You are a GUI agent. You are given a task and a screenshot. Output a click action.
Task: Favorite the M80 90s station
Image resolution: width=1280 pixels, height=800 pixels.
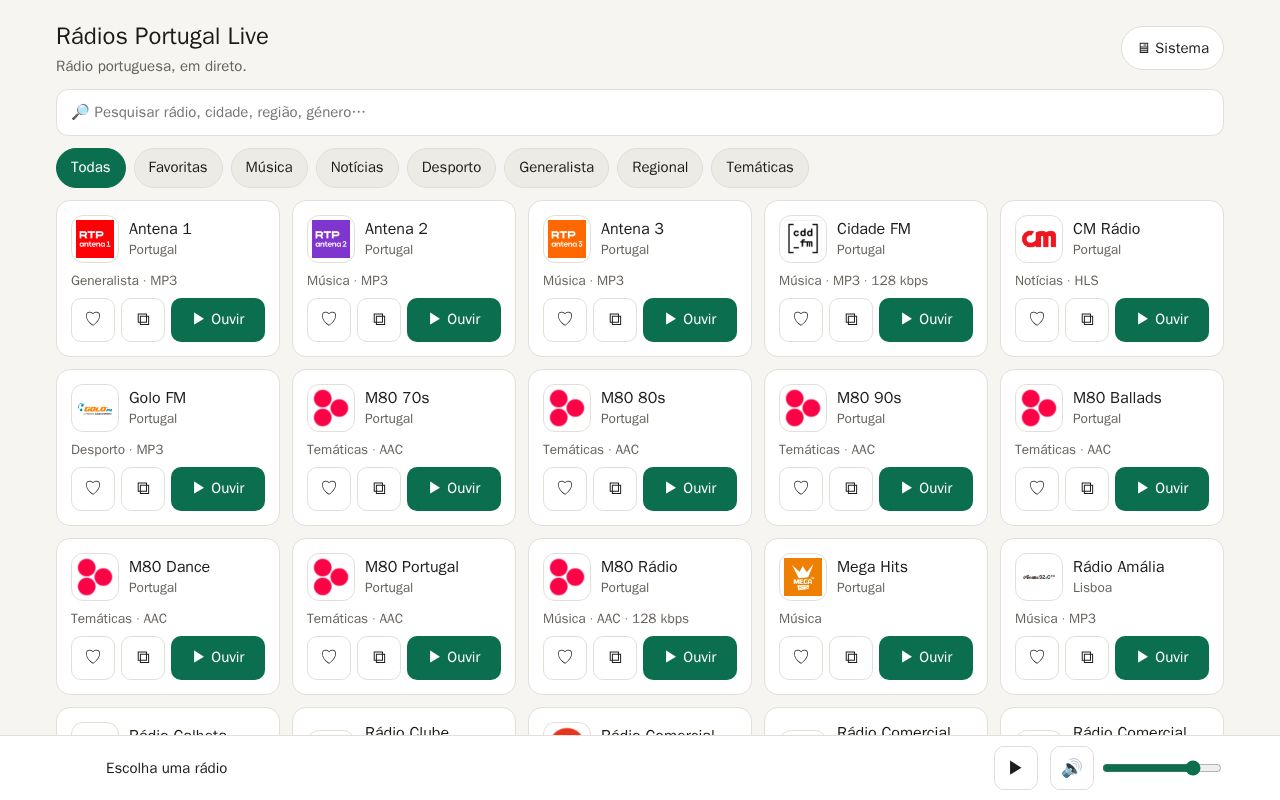(801, 489)
